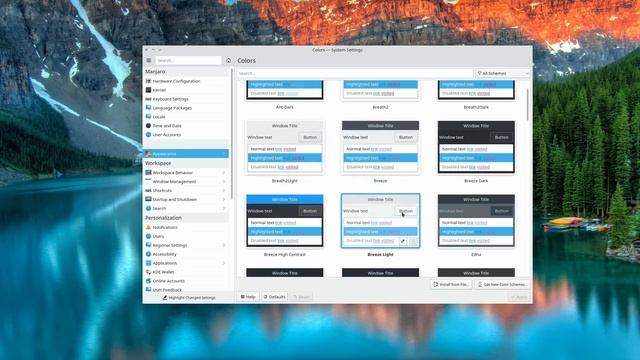Click the Accessibility icon
The width and height of the screenshot is (640, 360).
tap(148, 254)
